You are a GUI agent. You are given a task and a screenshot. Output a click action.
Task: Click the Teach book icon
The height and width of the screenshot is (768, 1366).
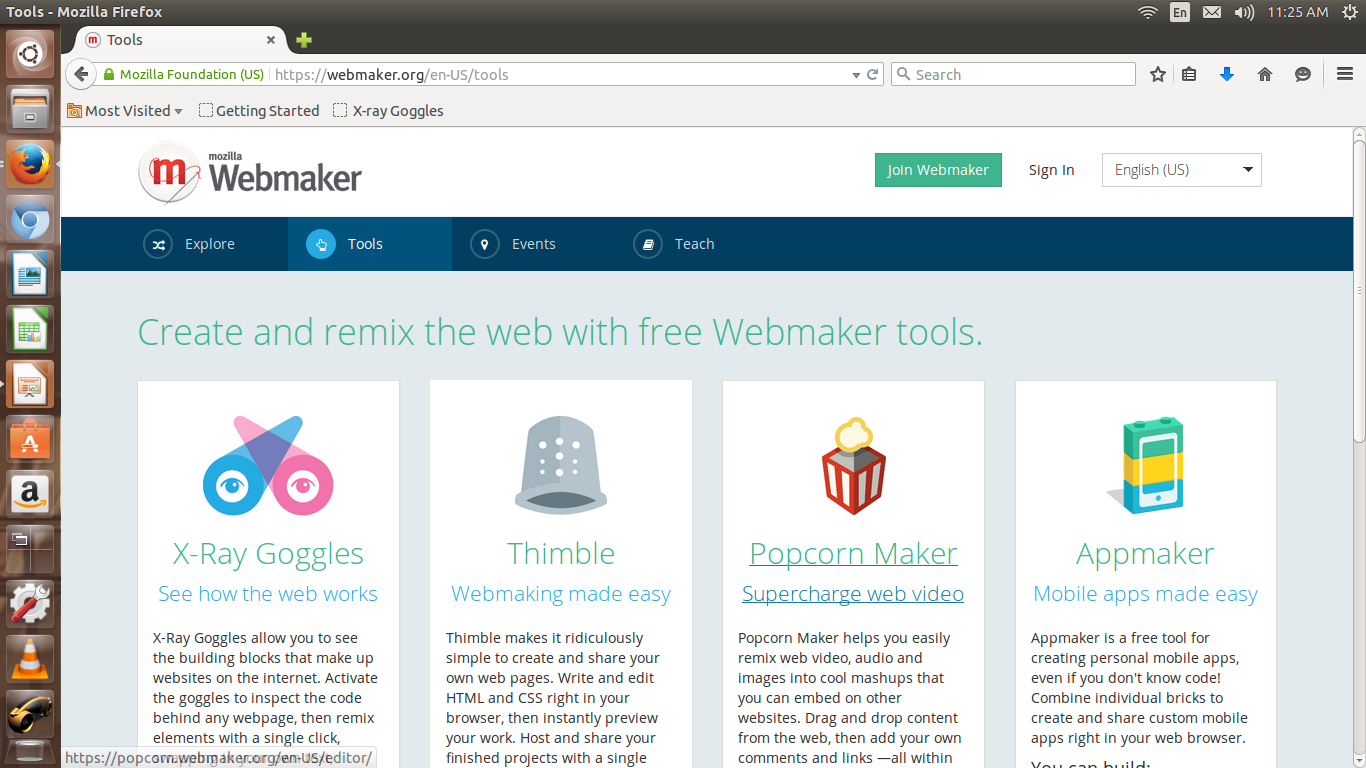click(x=648, y=244)
